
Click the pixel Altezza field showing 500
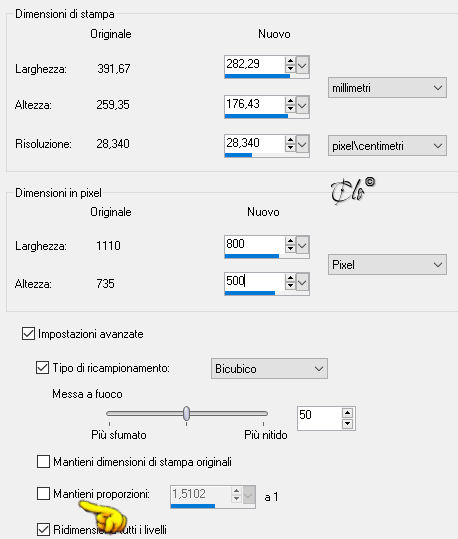pyautogui.click(x=254, y=281)
